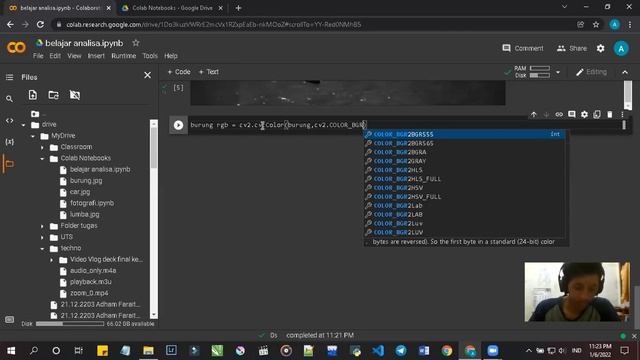Select lumba.jpg in file tree

(x=84, y=214)
